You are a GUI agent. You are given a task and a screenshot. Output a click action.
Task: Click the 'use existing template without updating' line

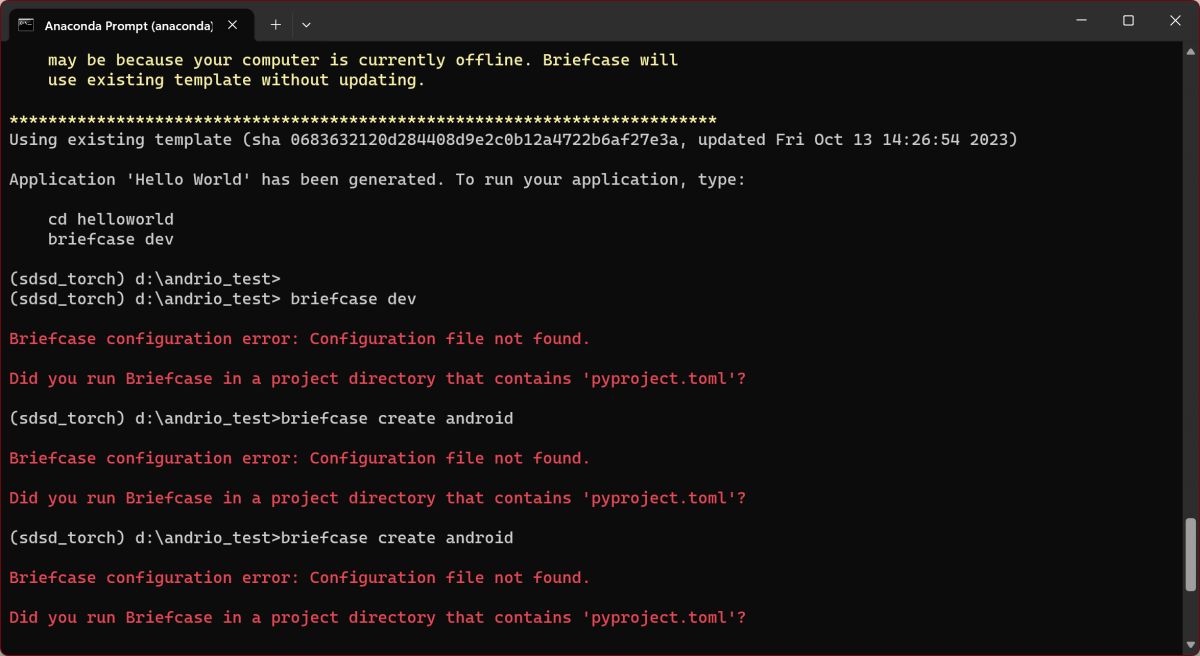point(236,80)
